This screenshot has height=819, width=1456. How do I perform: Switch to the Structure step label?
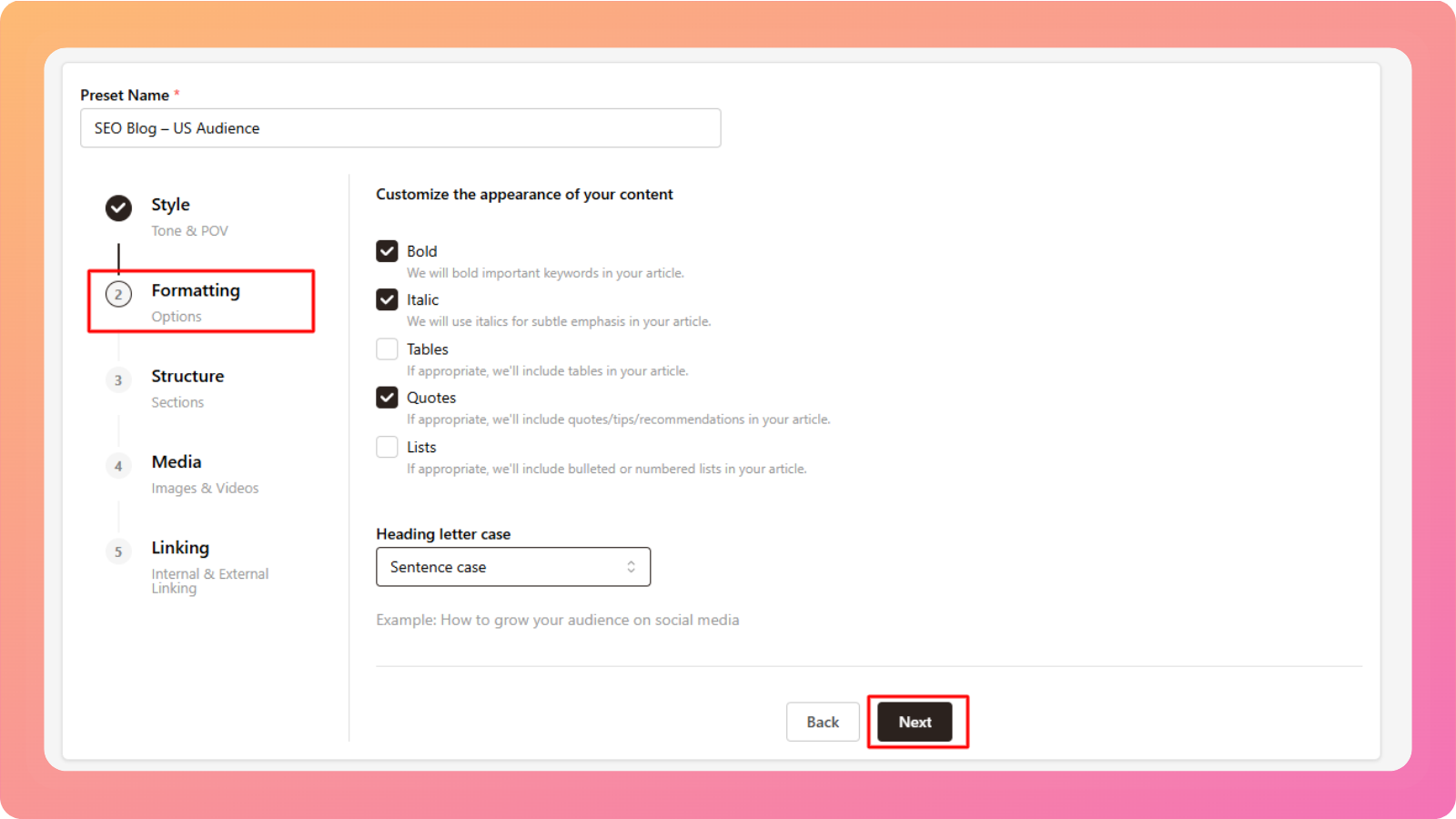pos(187,376)
